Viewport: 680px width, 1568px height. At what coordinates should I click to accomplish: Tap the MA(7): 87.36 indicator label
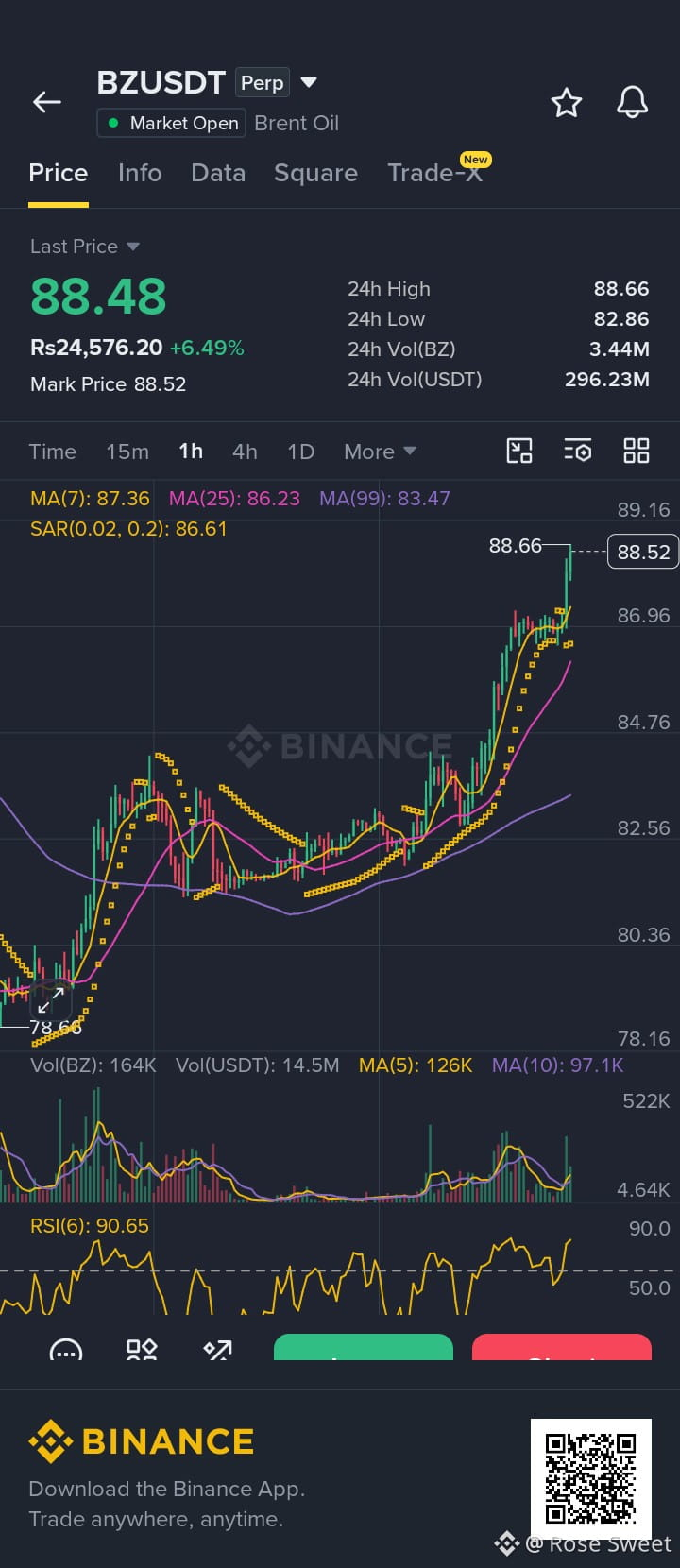click(90, 498)
